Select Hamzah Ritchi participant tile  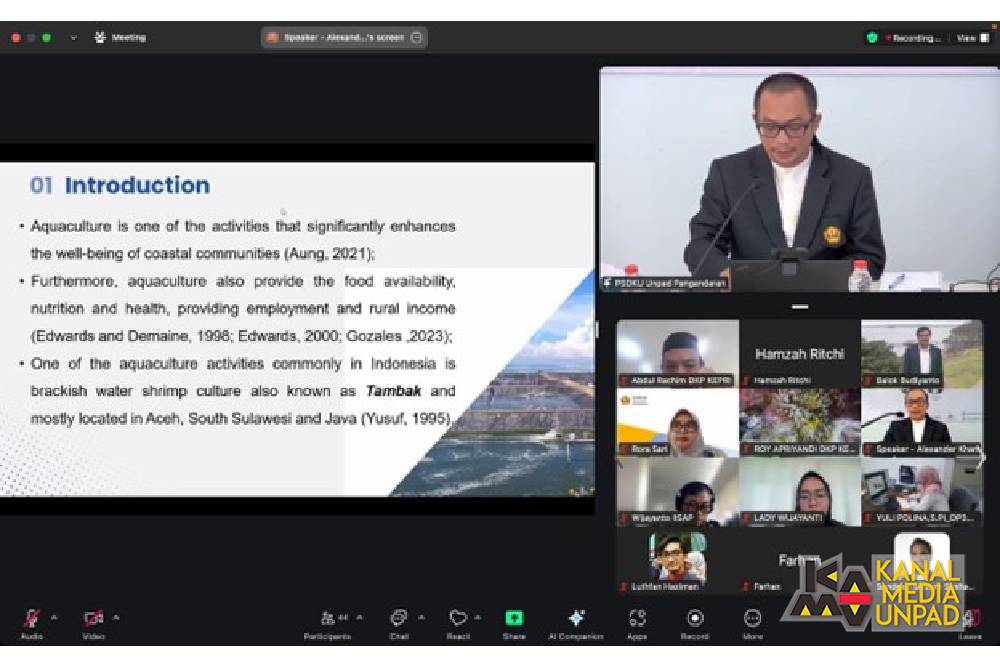coord(799,354)
